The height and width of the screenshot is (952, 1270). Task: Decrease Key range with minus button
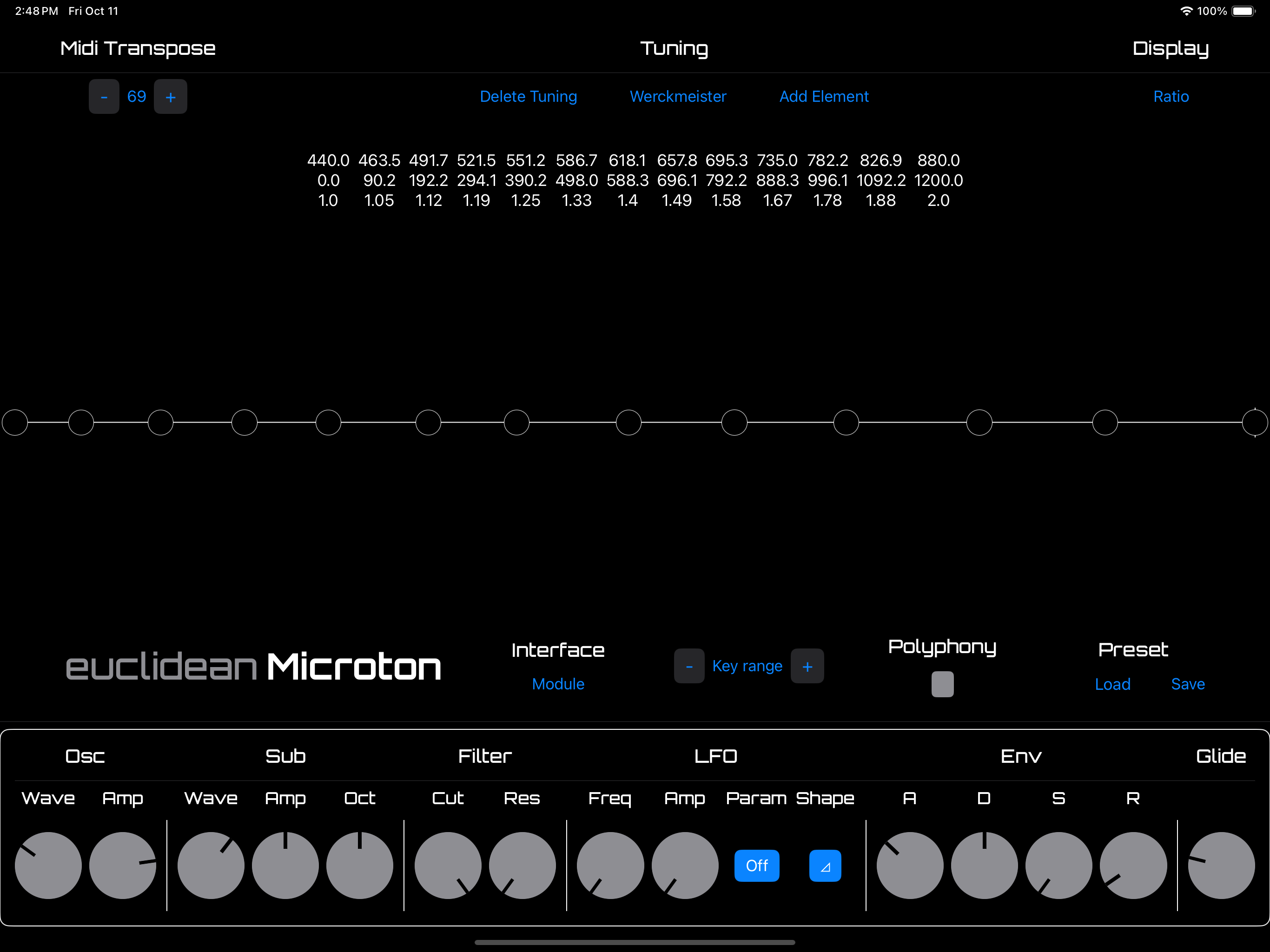pos(689,666)
